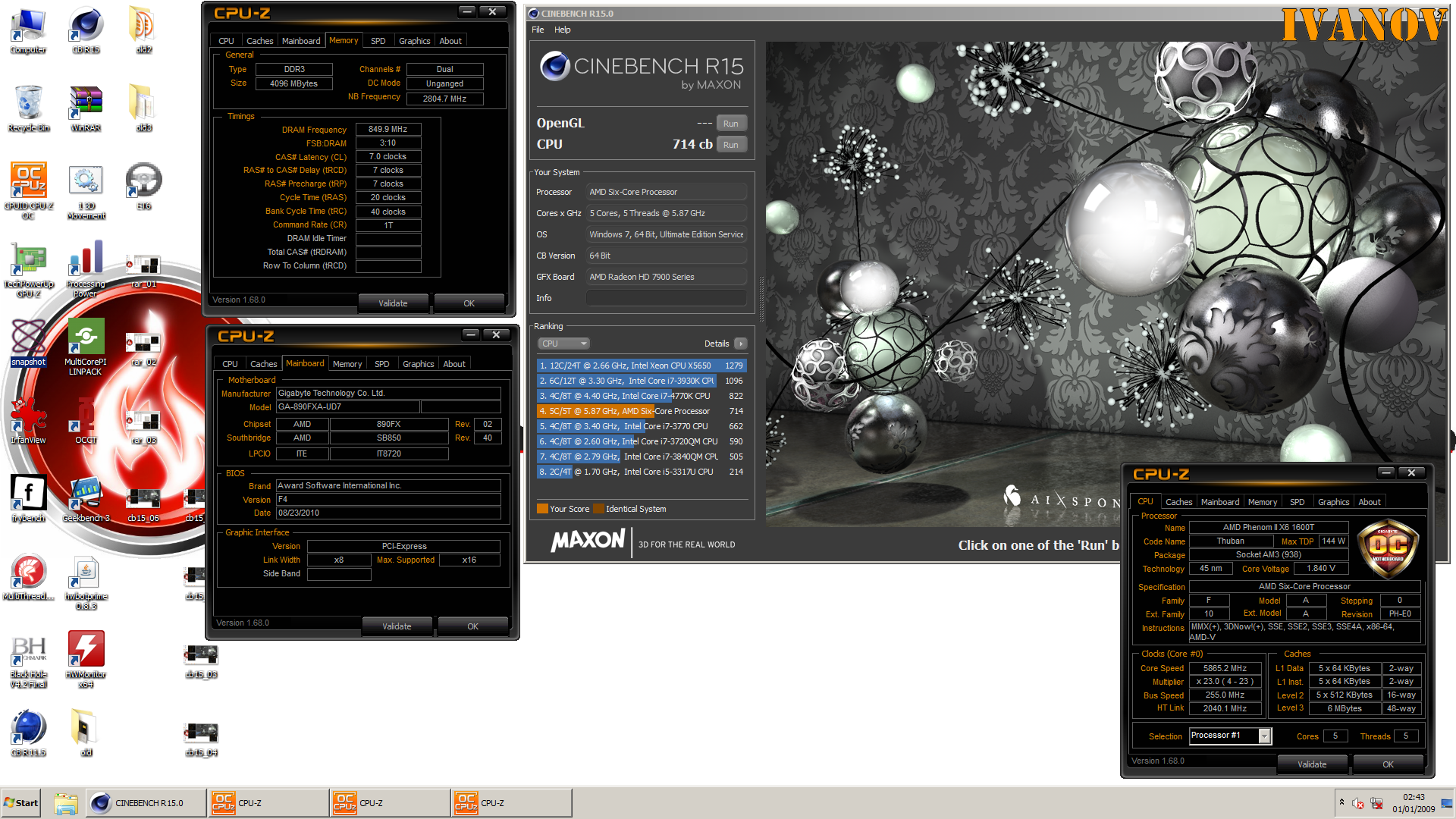Open the cb15_03 image file
The height and width of the screenshot is (819, 1456).
click(201, 661)
